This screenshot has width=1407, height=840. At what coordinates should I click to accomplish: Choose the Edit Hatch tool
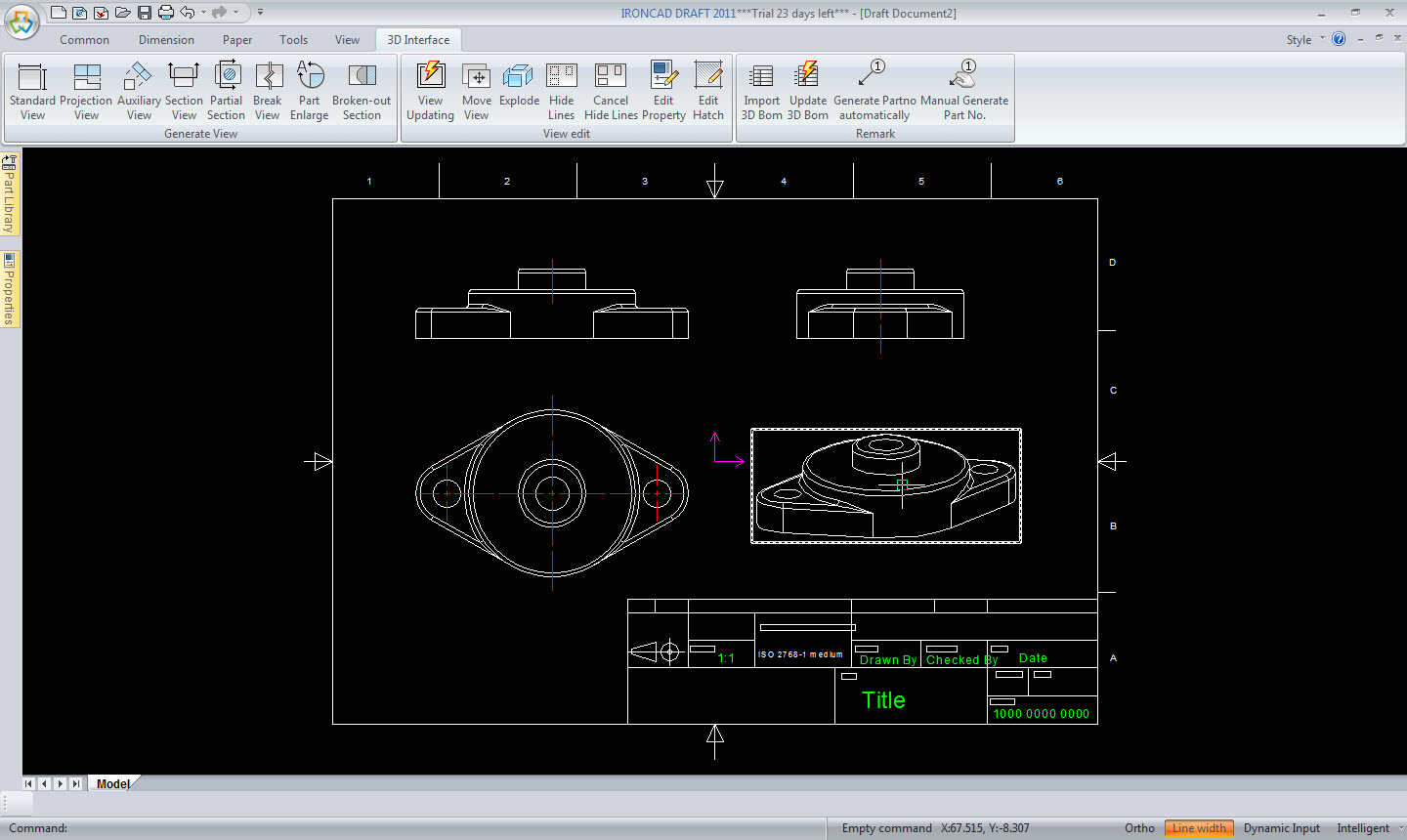(708, 91)
